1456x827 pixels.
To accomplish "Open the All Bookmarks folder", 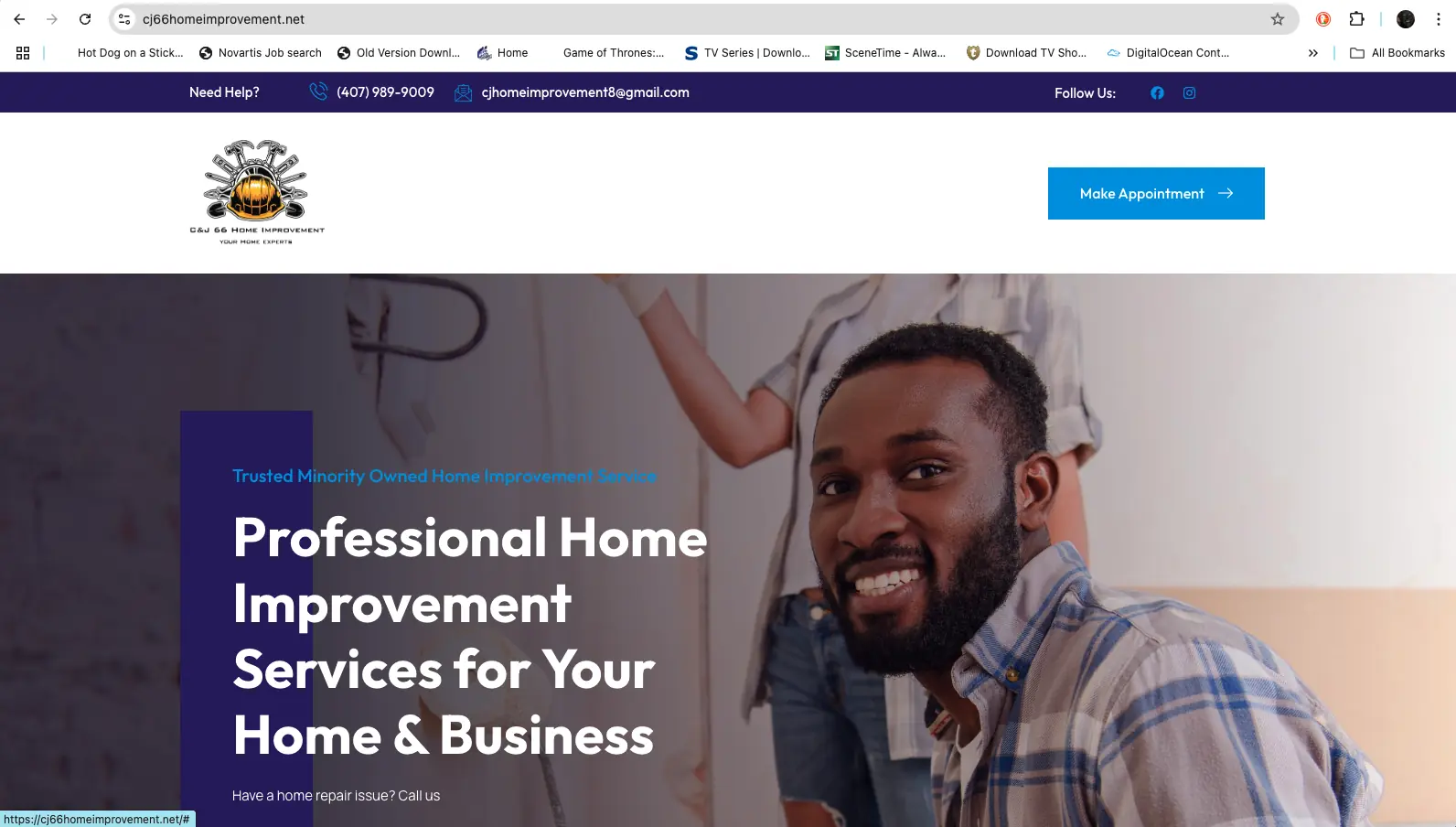I will click(1397, 53).
